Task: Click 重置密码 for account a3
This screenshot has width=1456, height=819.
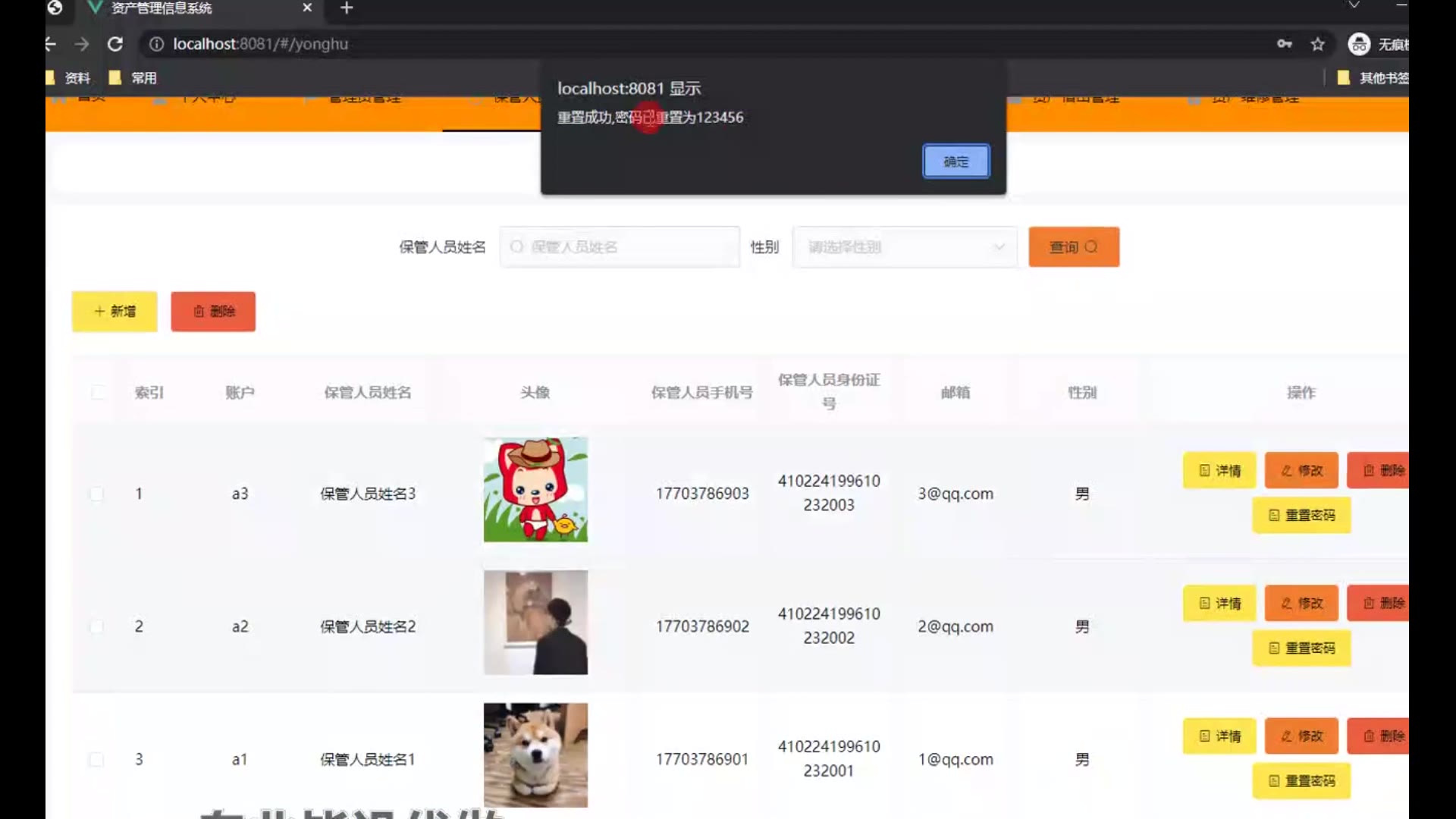Action: point(1301,515)
